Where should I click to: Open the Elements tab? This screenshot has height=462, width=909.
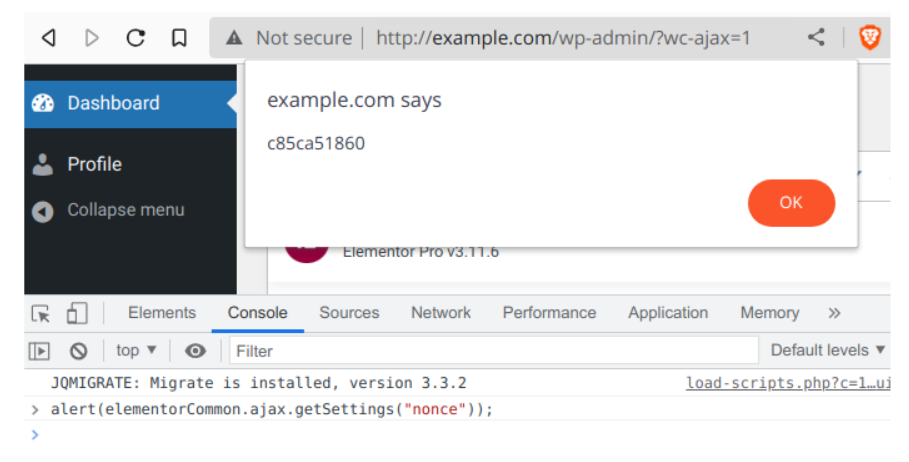[x=162, y=313]
